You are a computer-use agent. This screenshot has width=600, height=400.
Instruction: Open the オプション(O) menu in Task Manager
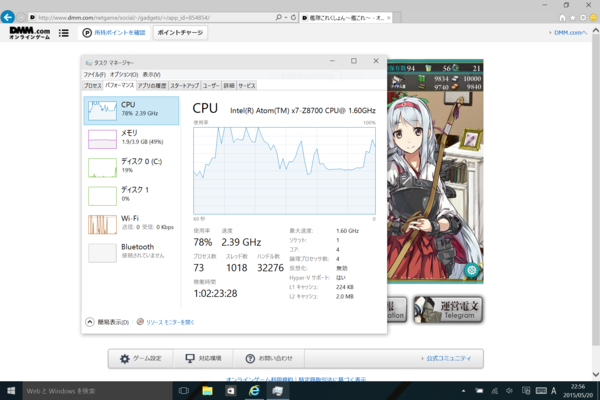click(124, 75)
